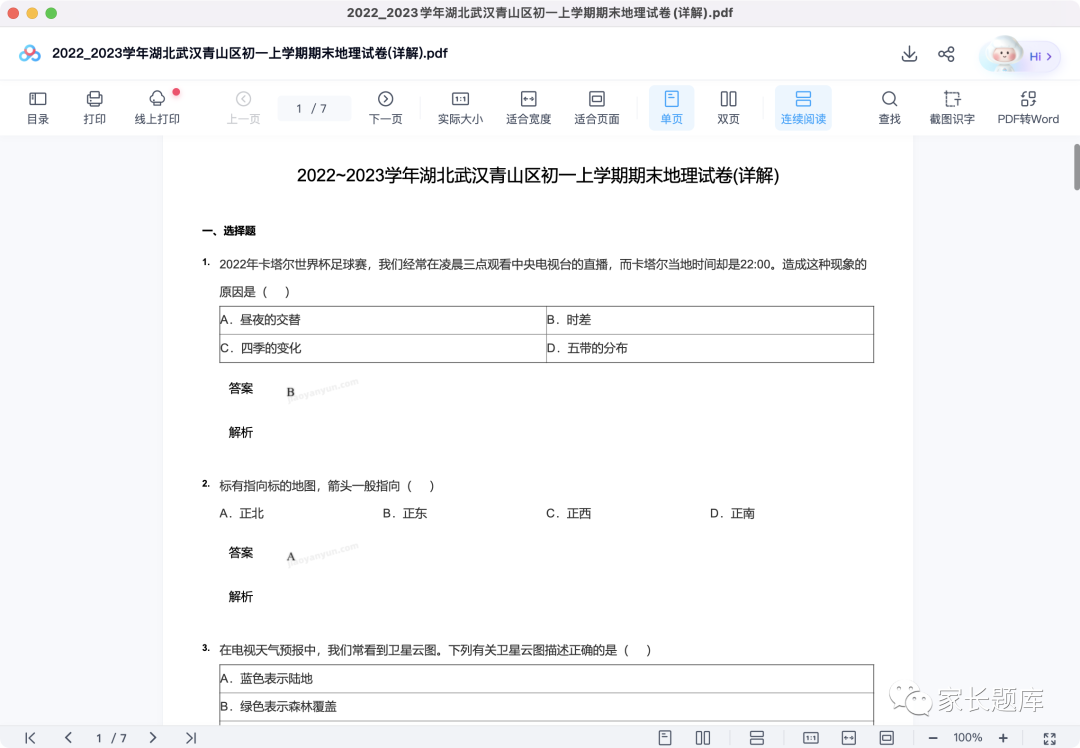Click the 100% zoom level value
Screen dimensions: 1080x748
(968, 738)
